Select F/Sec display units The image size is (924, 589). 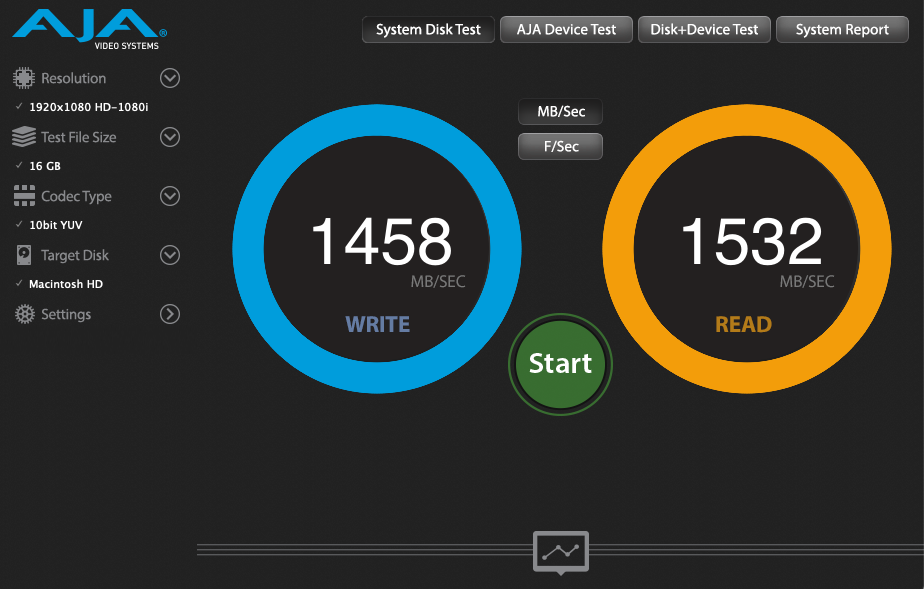coord(560,147)
